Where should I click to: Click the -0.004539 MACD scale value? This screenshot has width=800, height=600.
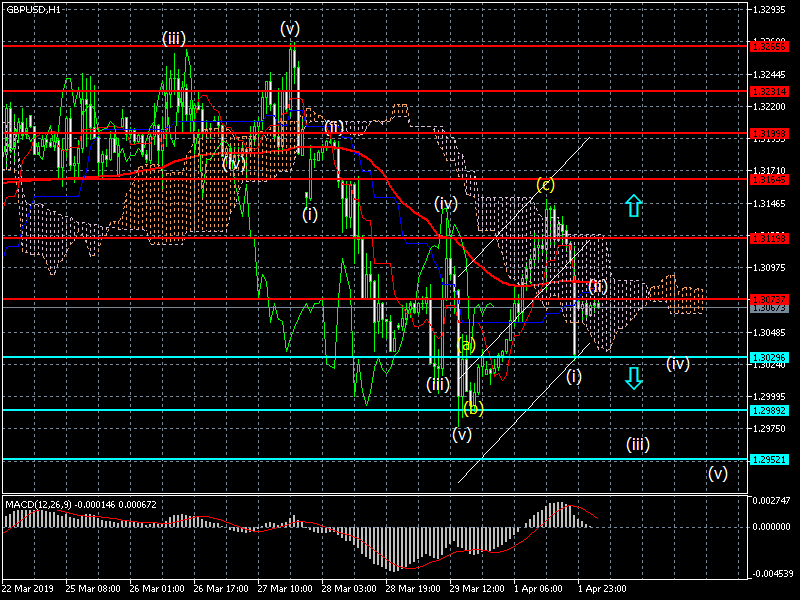click(x=772, y=574)
